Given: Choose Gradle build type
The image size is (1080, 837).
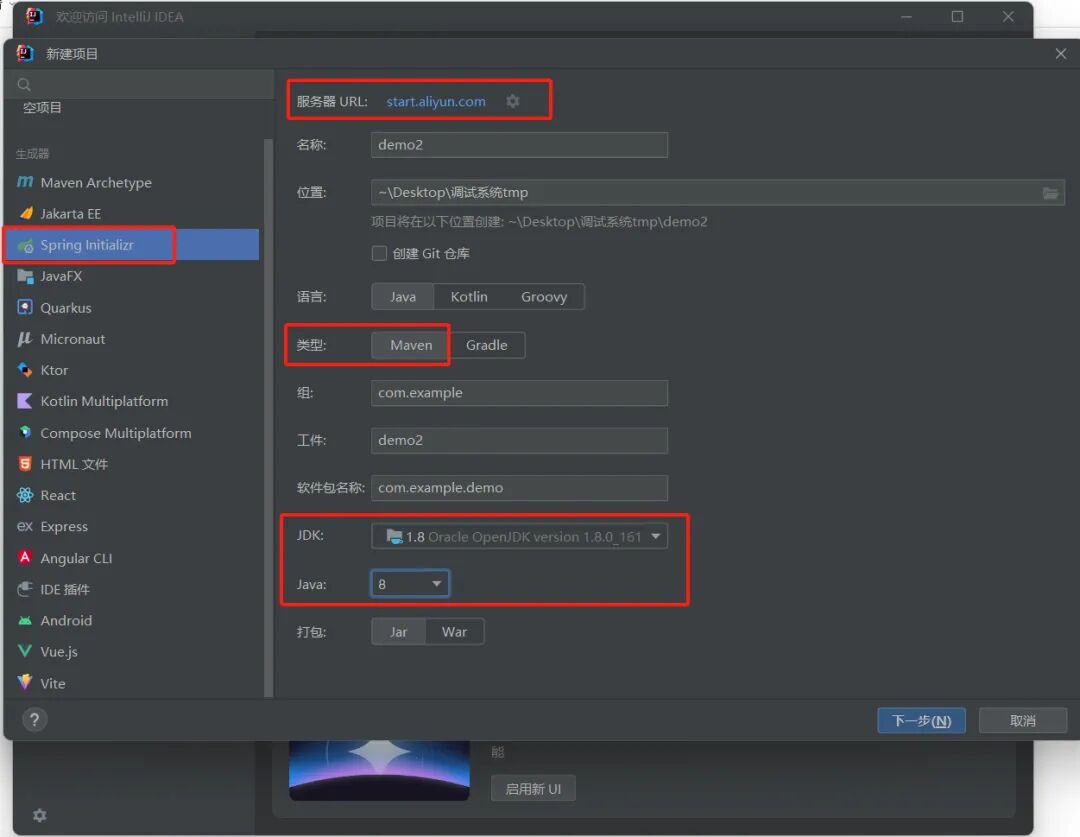Looking at the screenshot, I should click(486, 345).
